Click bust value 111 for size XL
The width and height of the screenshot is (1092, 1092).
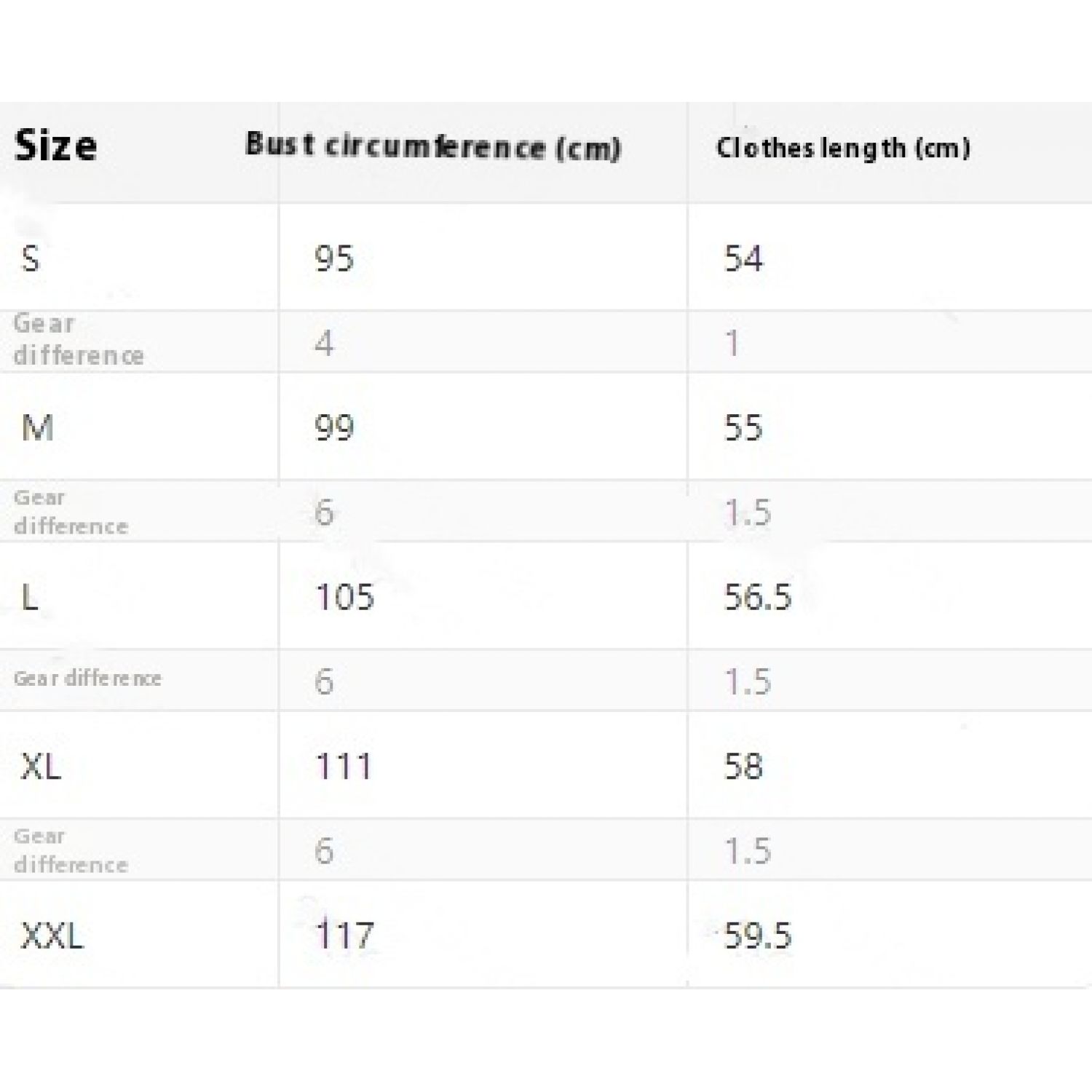[x=344, y=766]
